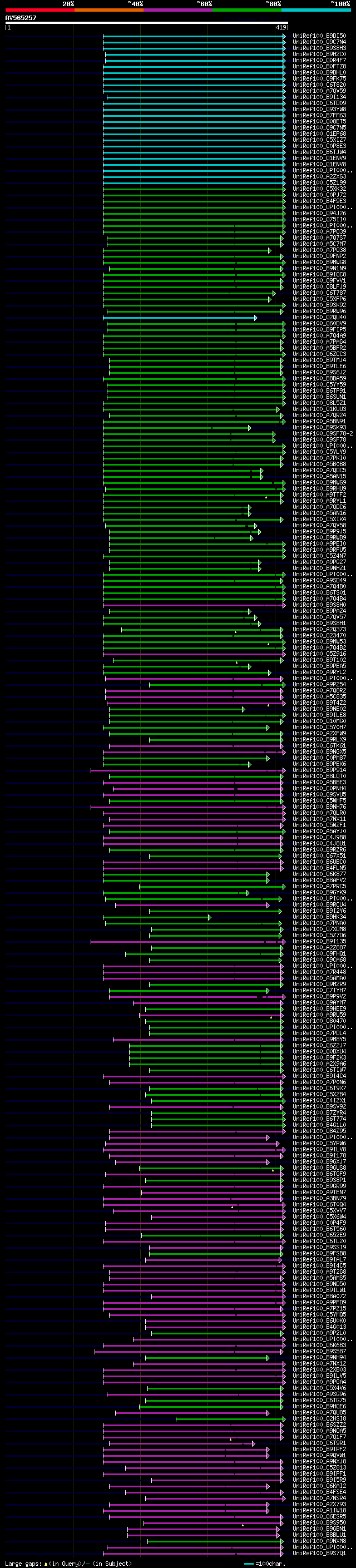Click the UniRef100_B4F9E3 label
The height and width of the screenshot is (1568, 356).
coord(319,201)
